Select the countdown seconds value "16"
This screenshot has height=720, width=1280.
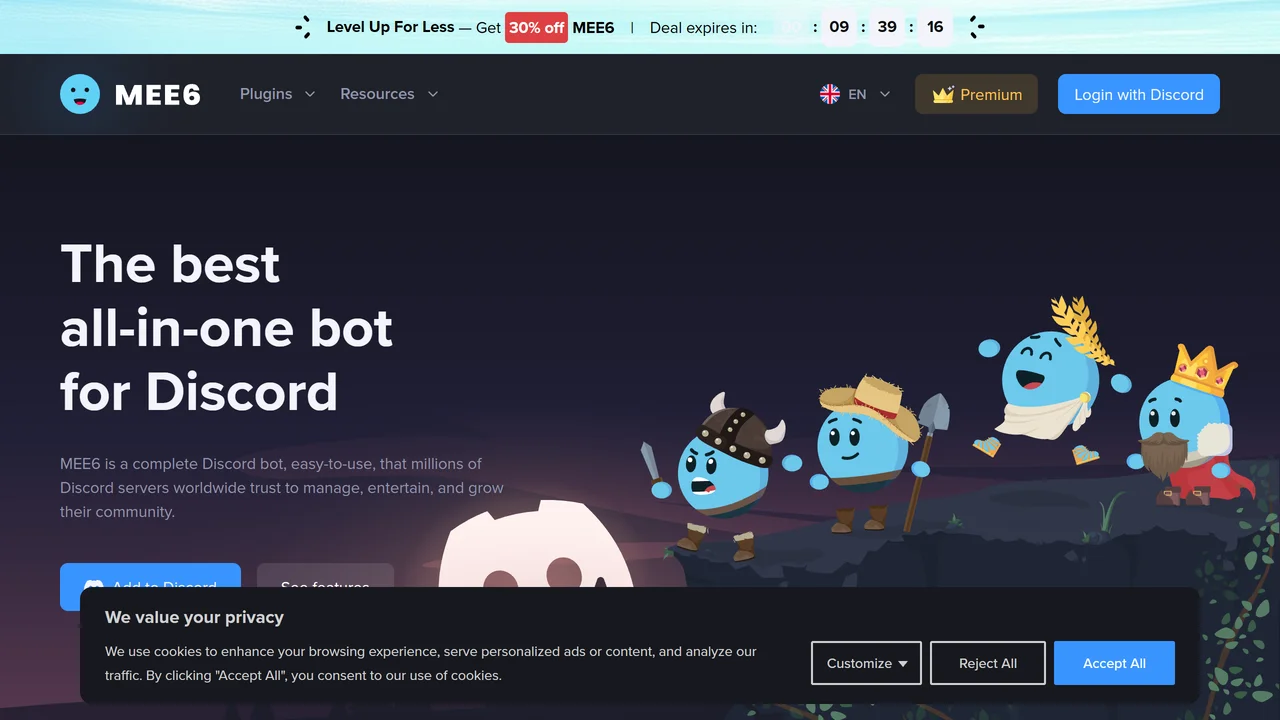pos(935,27)
